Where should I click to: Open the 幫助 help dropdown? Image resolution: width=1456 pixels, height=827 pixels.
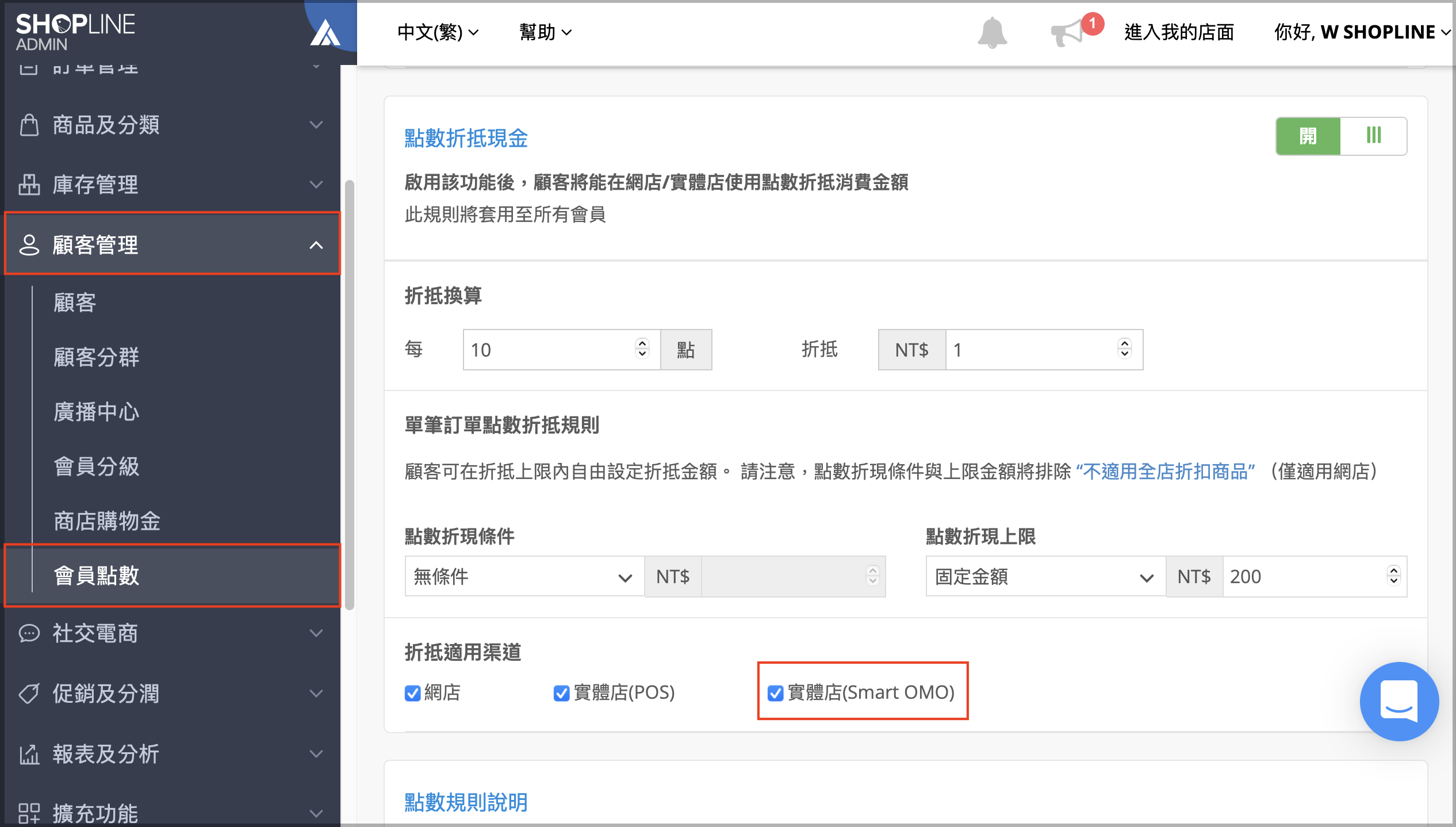coord(545,32)
